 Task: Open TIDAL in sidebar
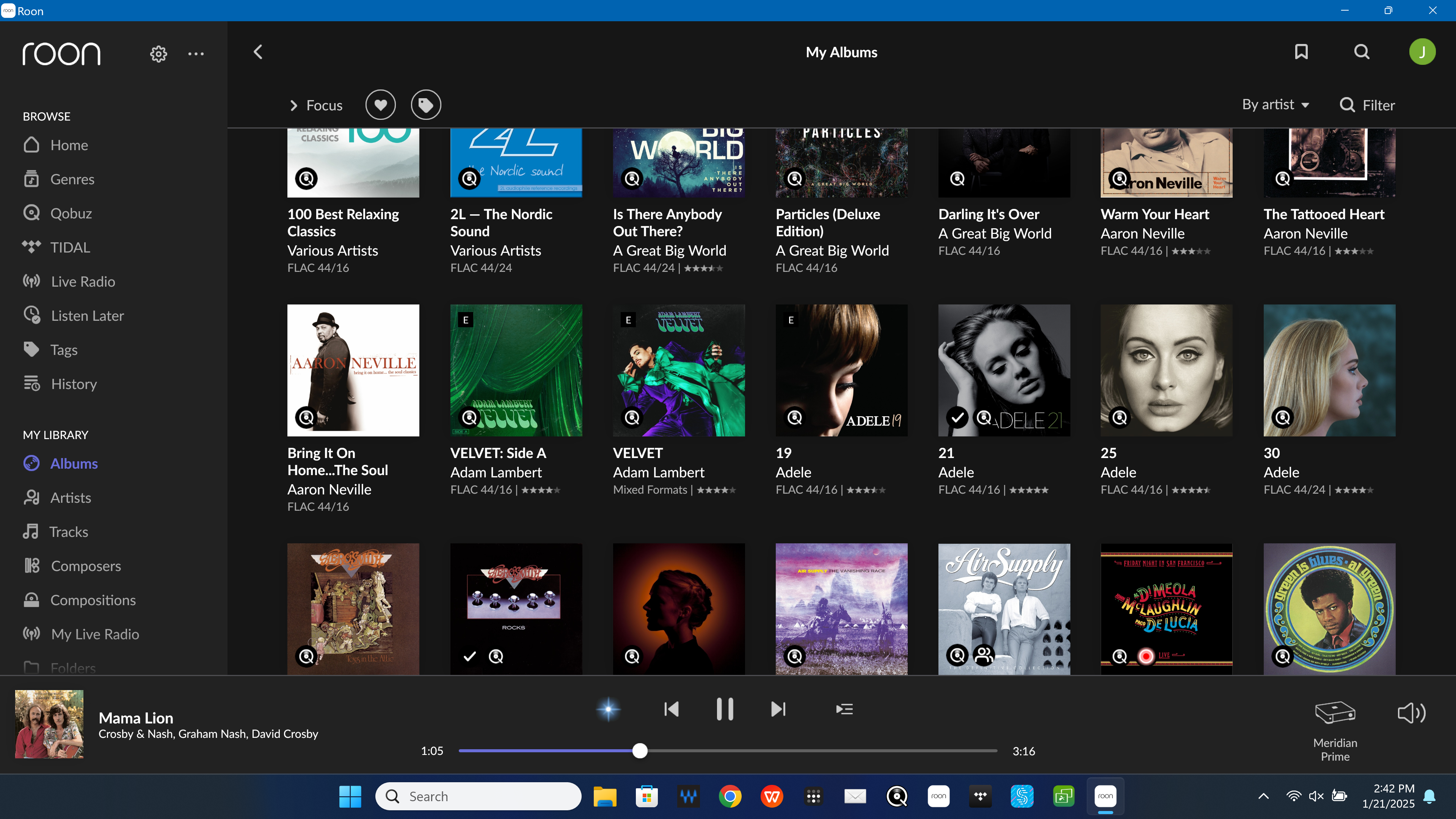pos(56,248)
